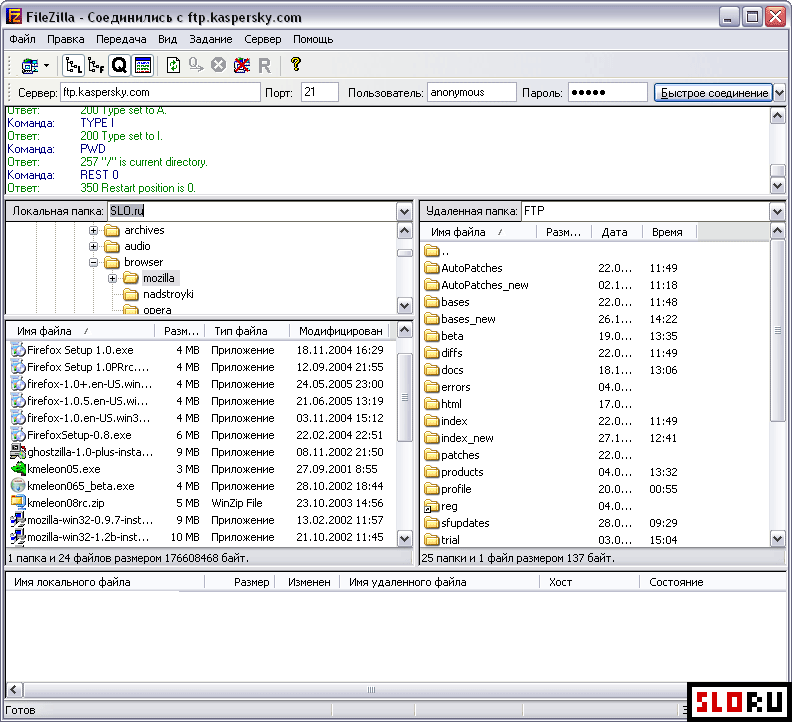Open the Сервер menu

coord(263,39)
